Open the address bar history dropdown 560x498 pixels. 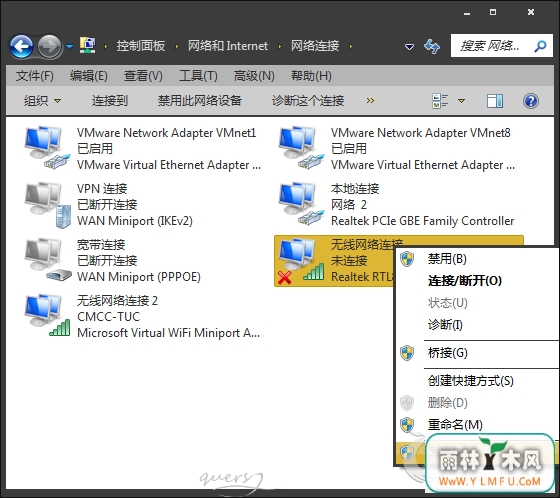[409, 46]
